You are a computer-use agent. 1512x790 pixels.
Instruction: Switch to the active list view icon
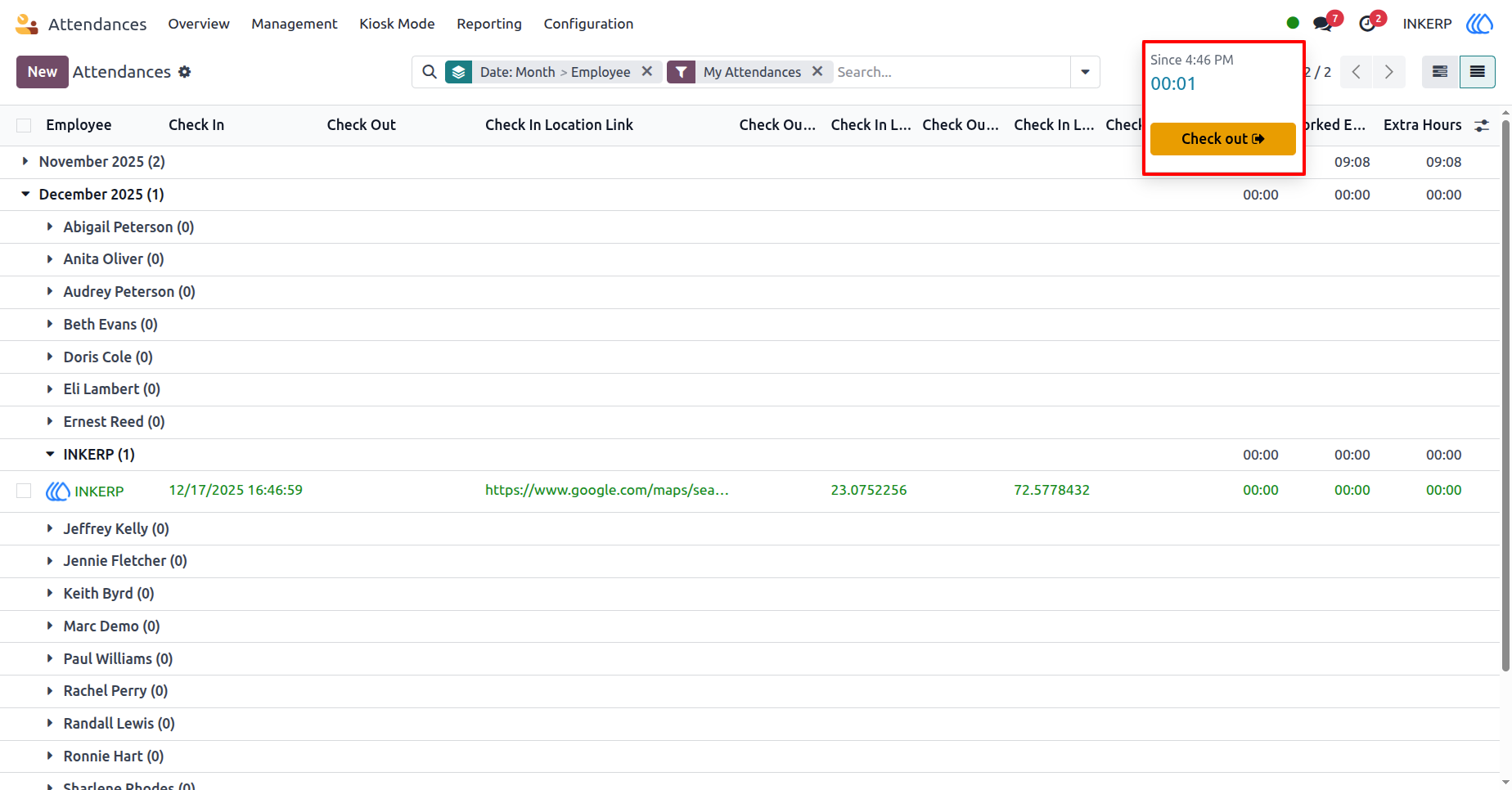tap(1477, 72)
